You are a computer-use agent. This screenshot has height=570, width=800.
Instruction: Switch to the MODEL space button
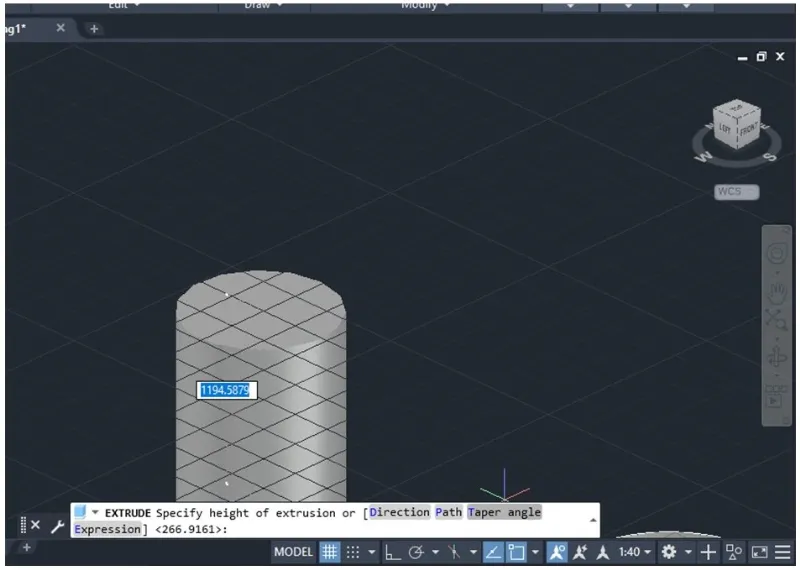(294, 552)
